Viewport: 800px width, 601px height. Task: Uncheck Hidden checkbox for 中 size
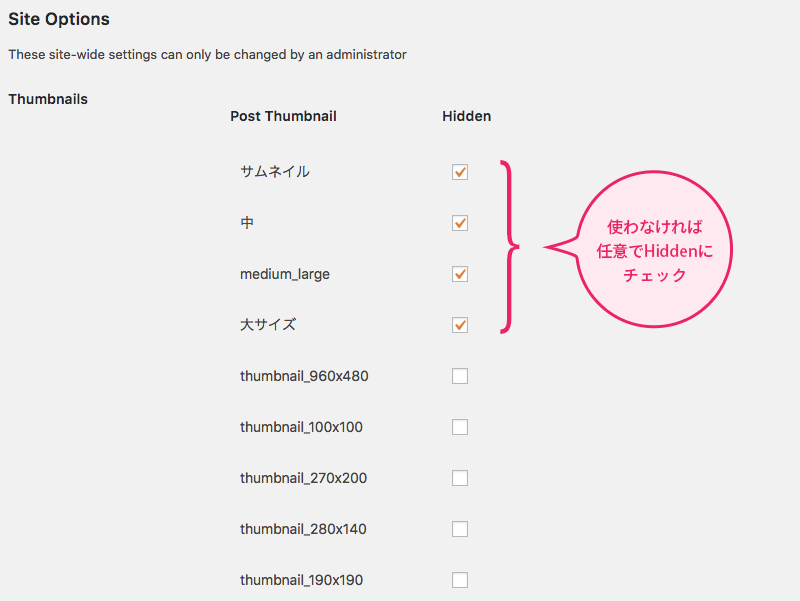pos(460,223)
